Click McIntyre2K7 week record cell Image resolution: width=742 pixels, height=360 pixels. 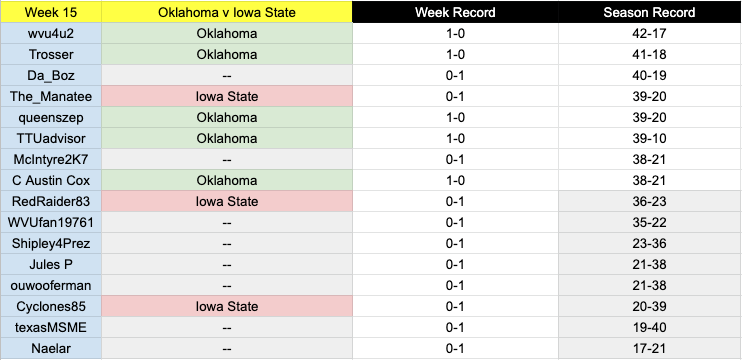coord(455,159)
